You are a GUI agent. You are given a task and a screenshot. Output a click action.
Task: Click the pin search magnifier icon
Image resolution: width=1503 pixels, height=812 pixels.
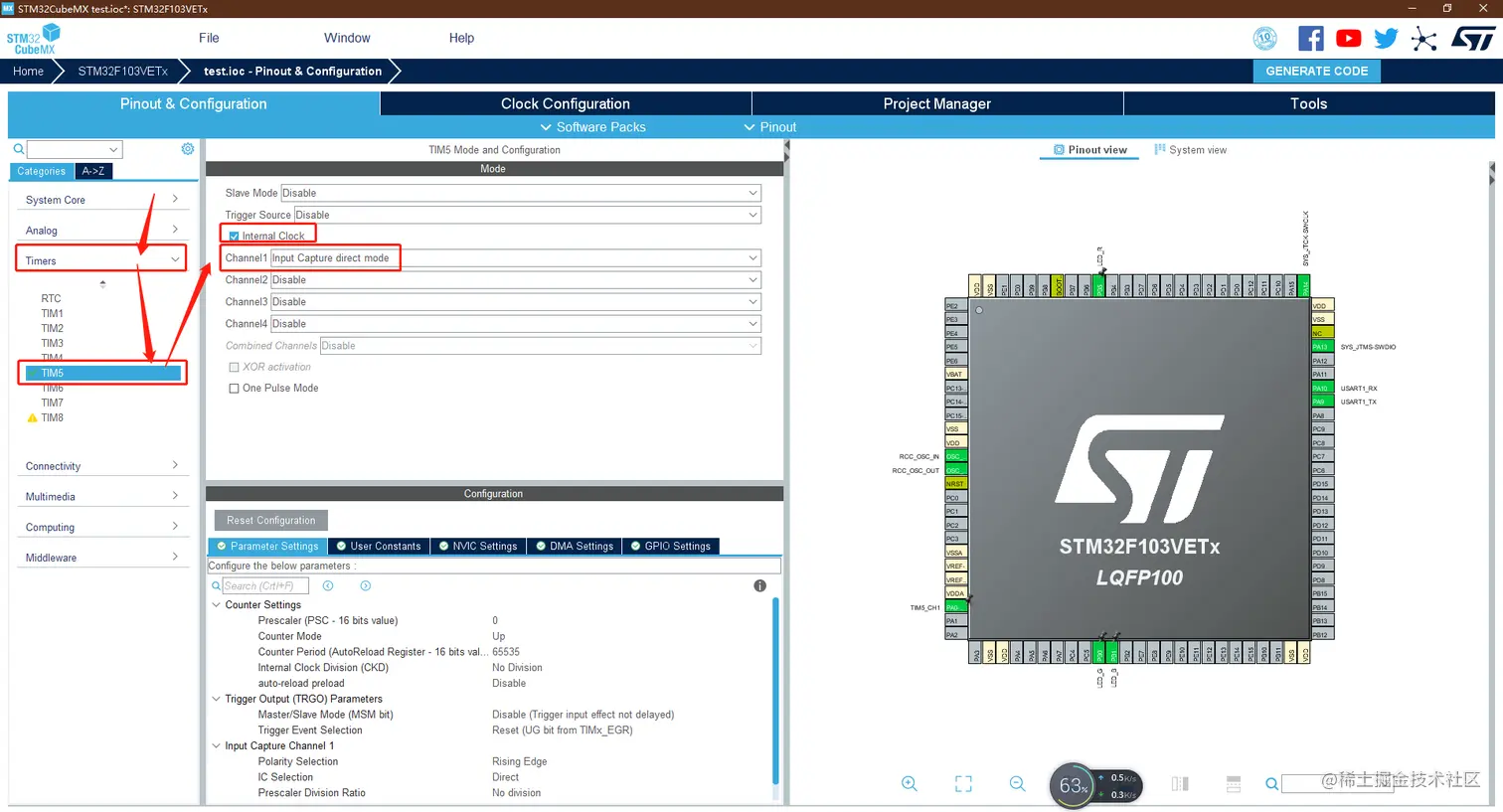[1271, 784]
